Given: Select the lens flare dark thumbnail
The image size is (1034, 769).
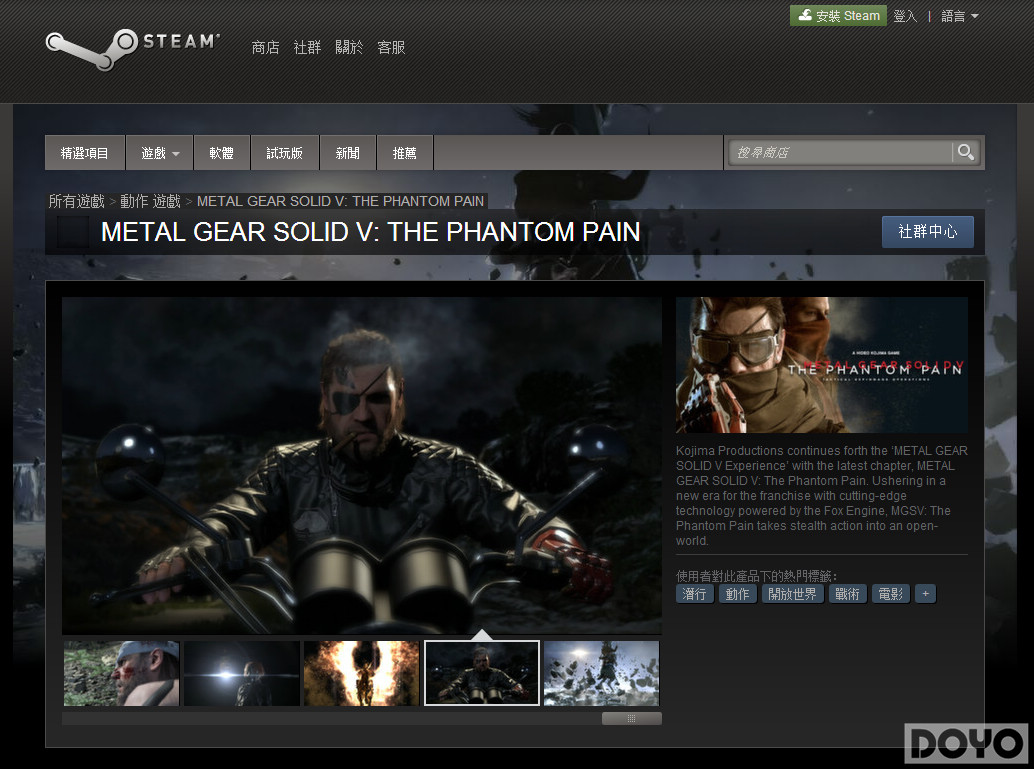Looking at the screenshot, I should coord(241,673).
